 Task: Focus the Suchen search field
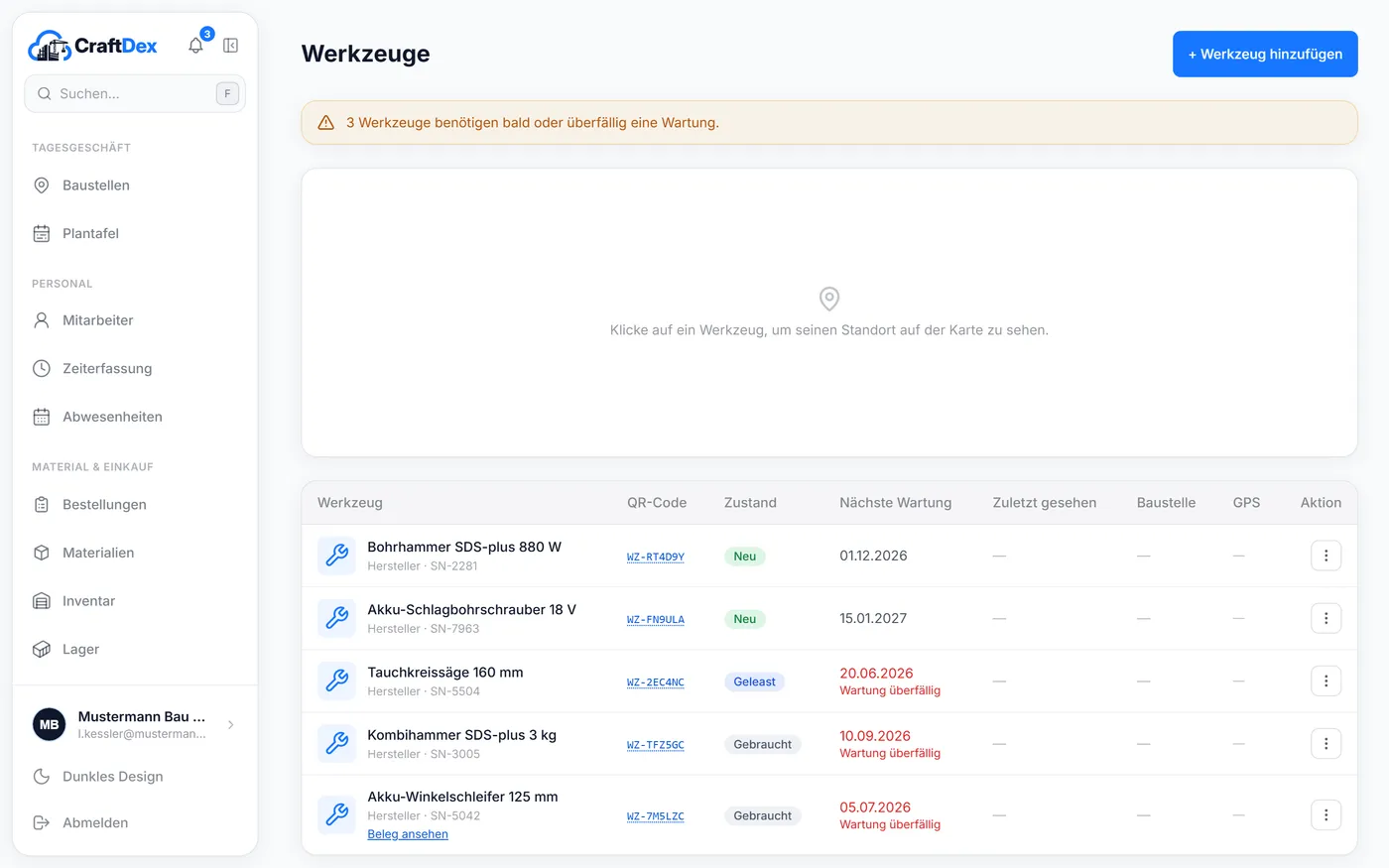(135, 93)
